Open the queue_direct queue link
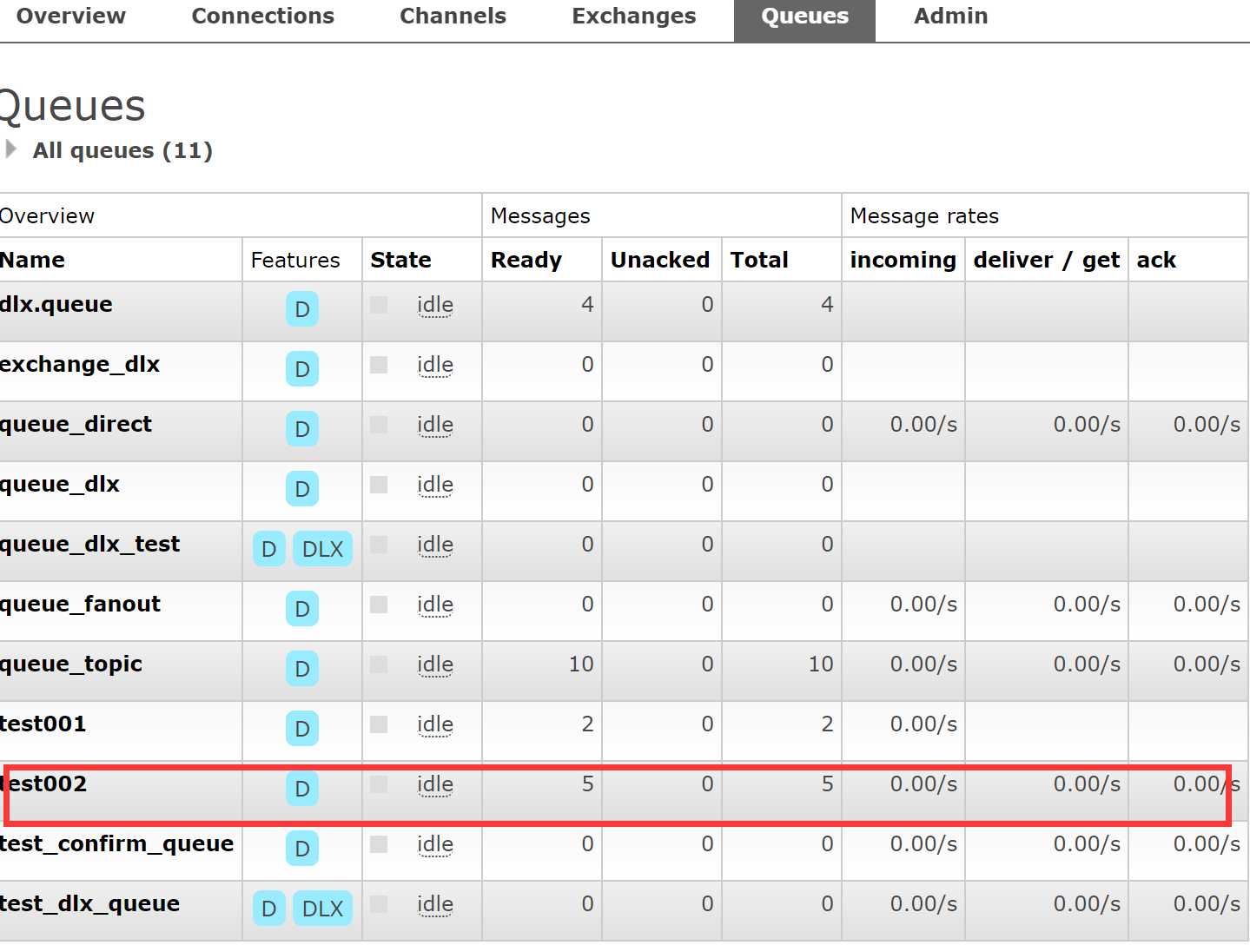This screenshot has height=952, width=1250. coord(76,425)
